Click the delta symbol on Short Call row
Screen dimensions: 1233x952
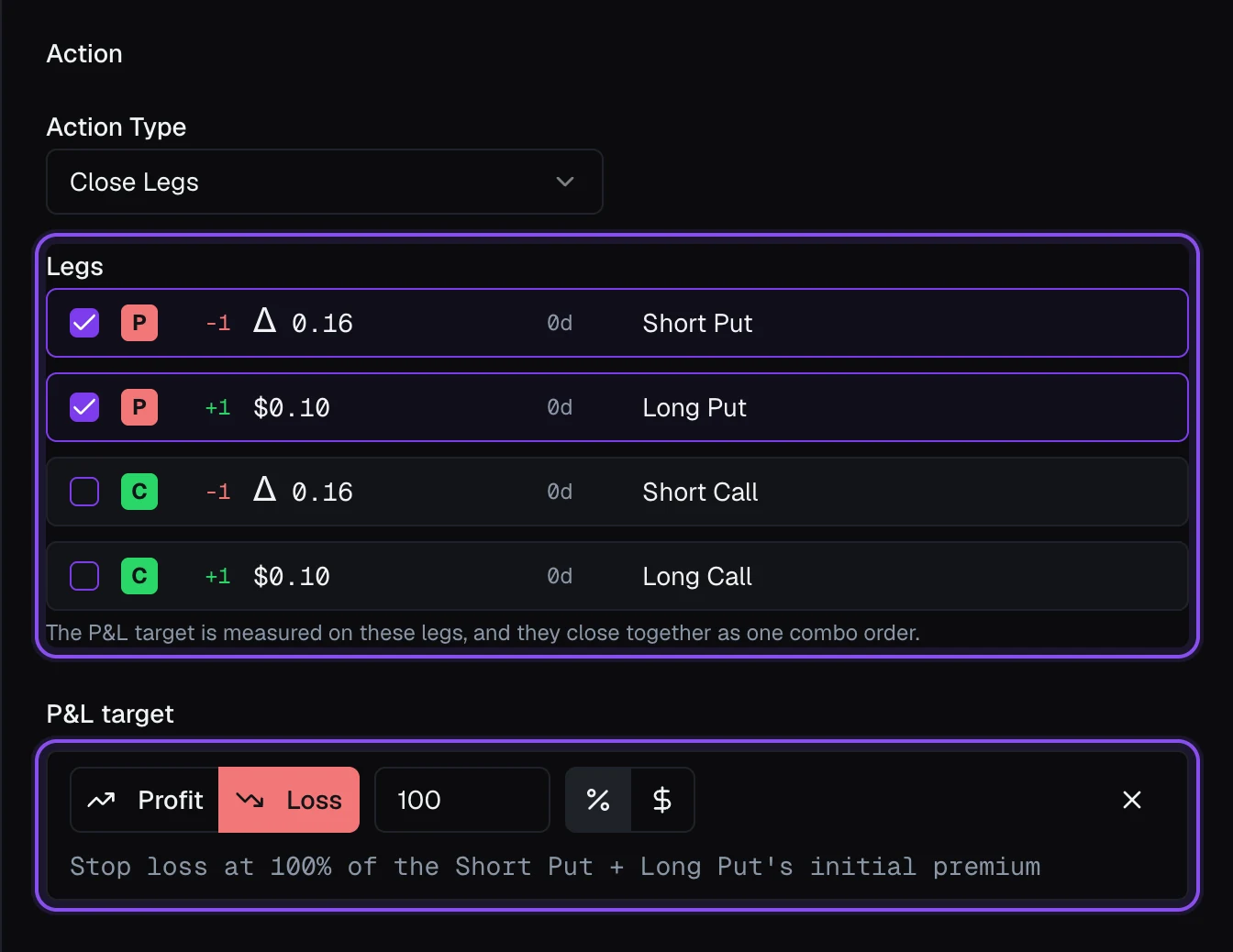264,489
